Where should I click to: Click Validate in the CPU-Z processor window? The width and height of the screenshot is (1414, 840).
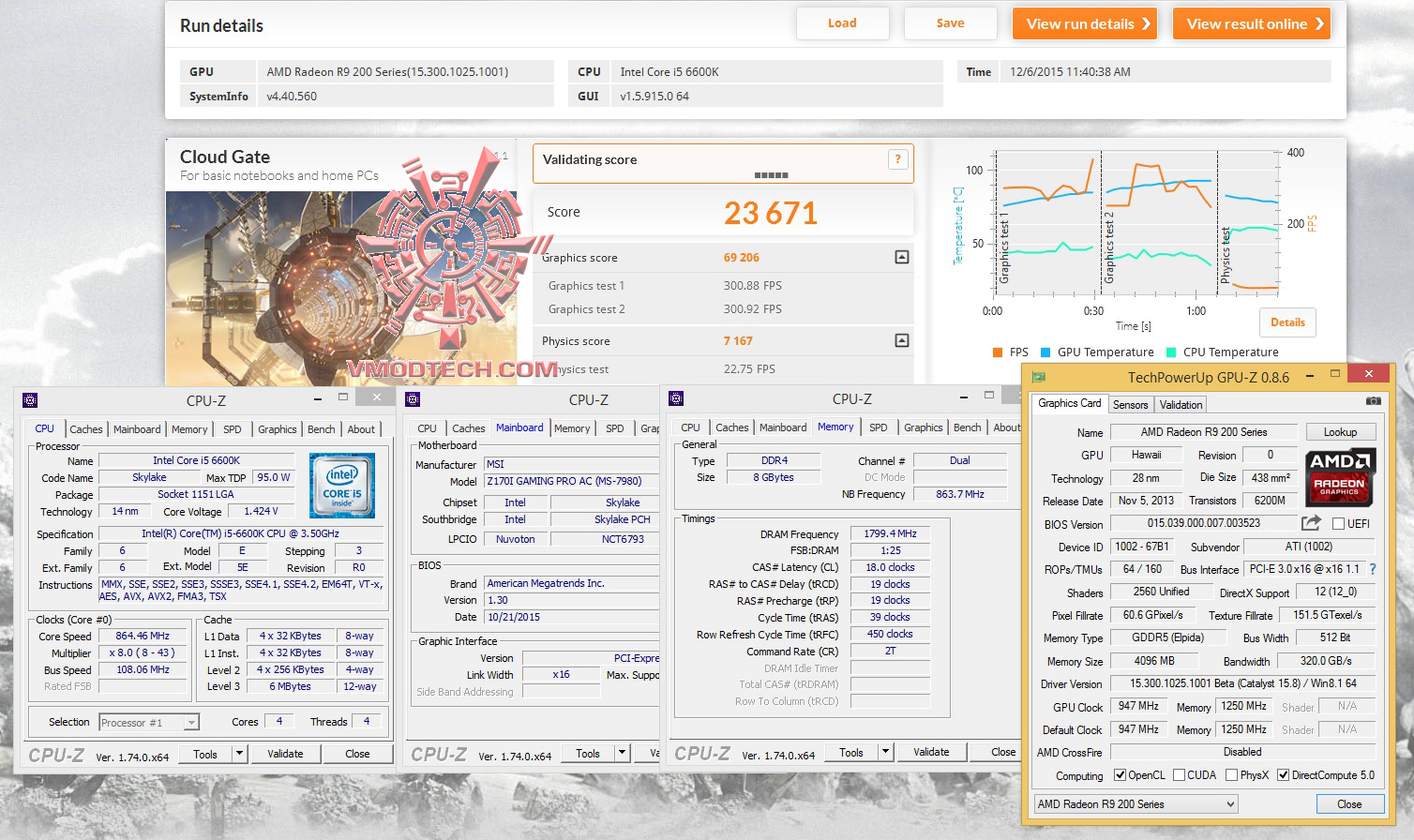click(285, 754)
